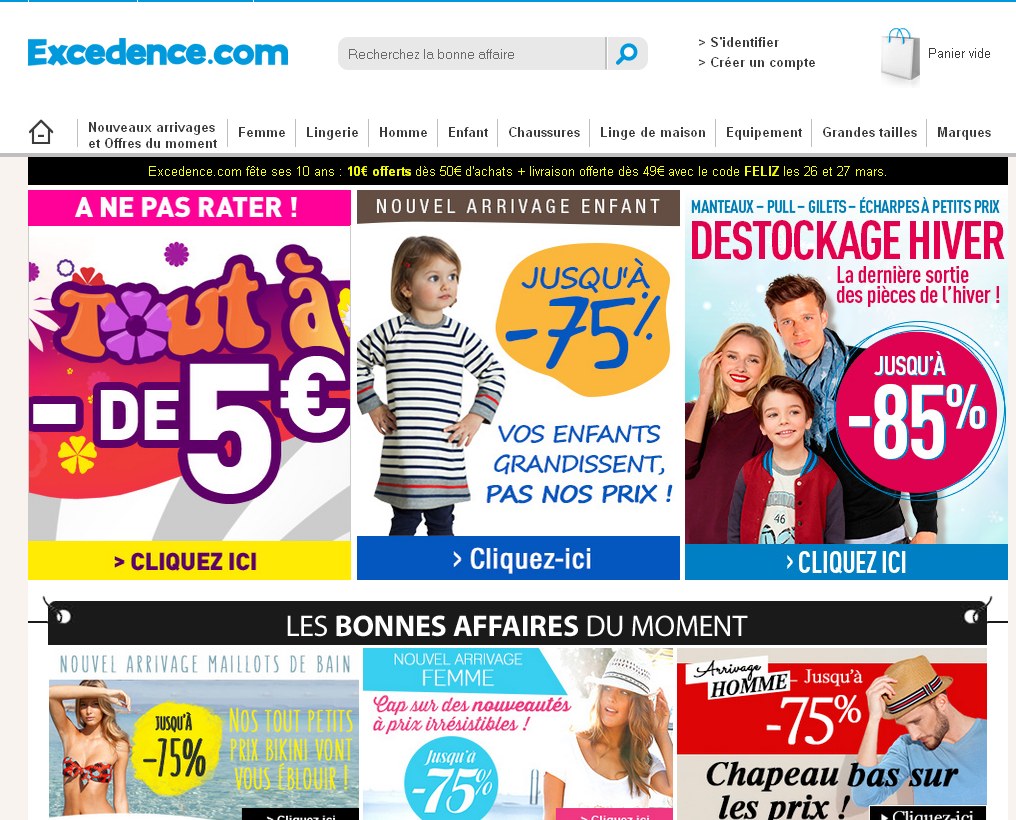Click the Arrivage Homme -75% banner
The width and height of the screenshot is (1016, 820).
pyautogui.click(x=832, y=734)
